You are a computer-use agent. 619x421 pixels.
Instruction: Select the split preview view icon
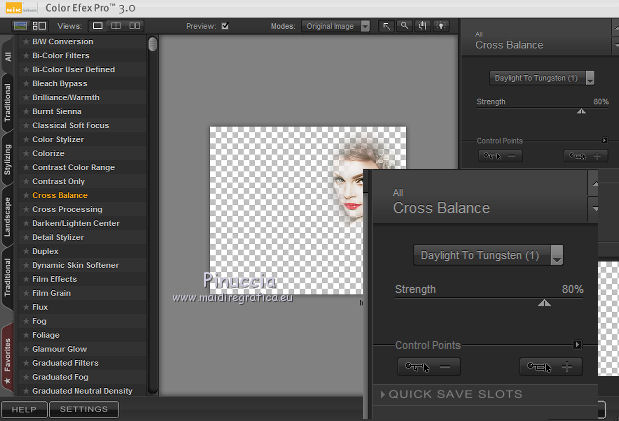[x=116, y=26]
